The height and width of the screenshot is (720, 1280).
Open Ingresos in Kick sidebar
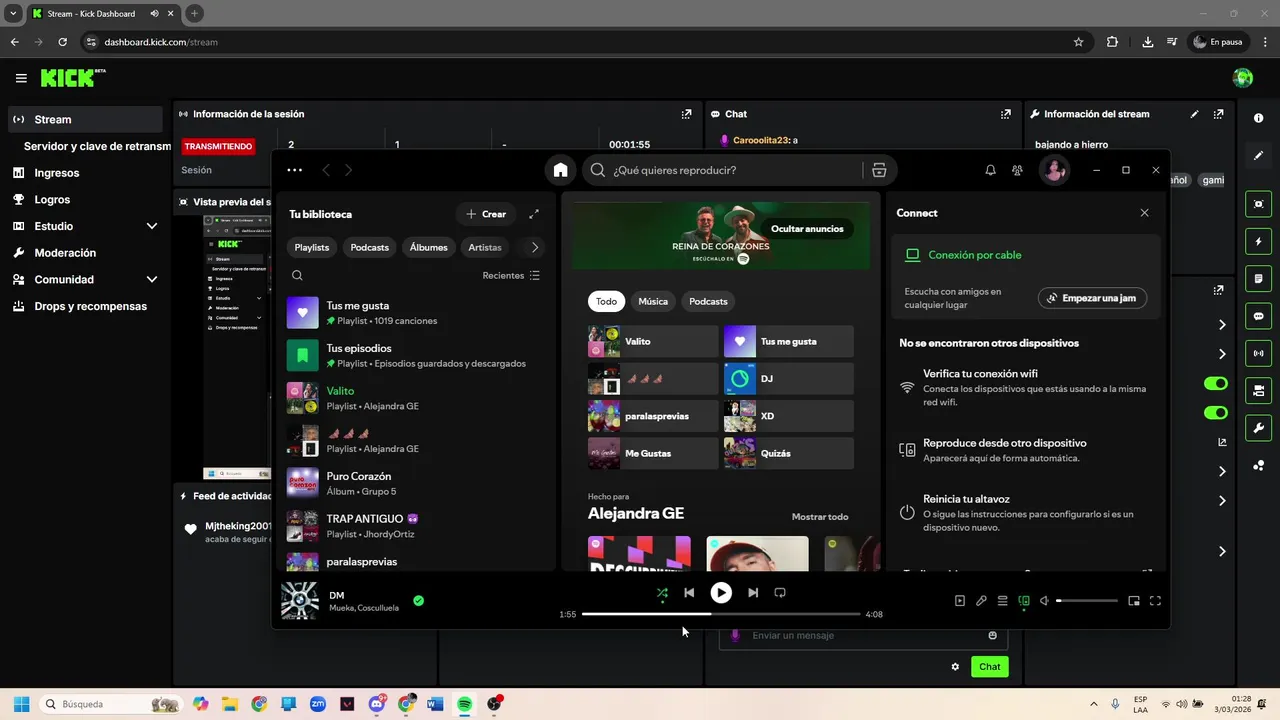point(85,173)
